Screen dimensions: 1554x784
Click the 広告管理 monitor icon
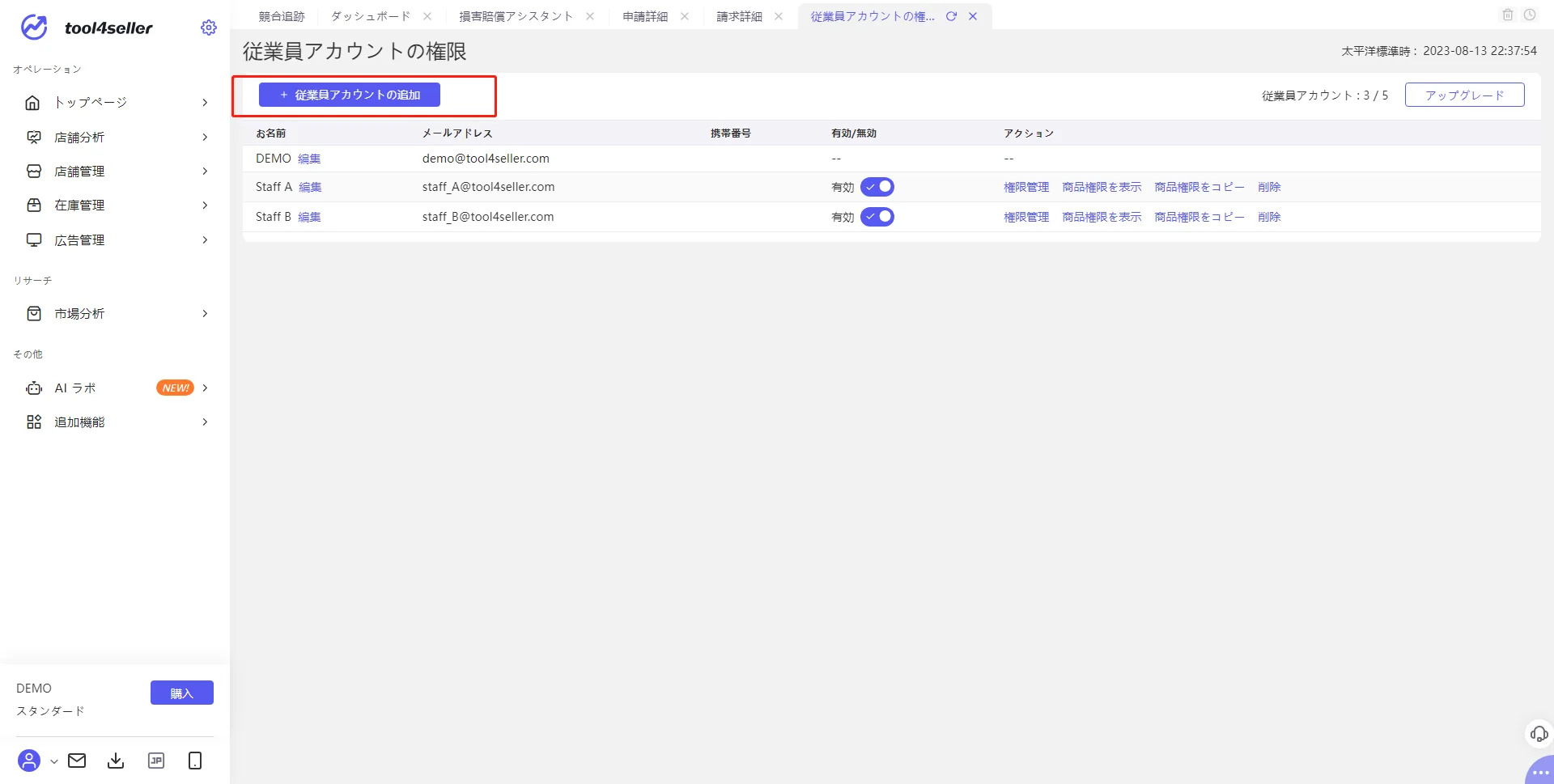click(34, 240)
